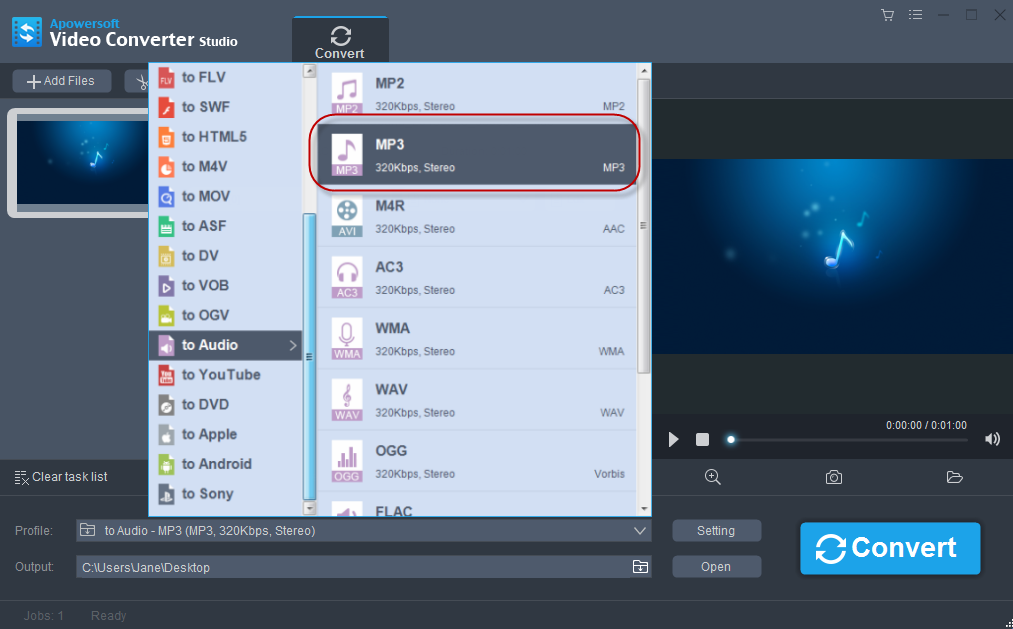The height and width of the screenshot is (629, 1013).
Task: Choose 'to YouTube' in the format list
Action: coord(220,375)
